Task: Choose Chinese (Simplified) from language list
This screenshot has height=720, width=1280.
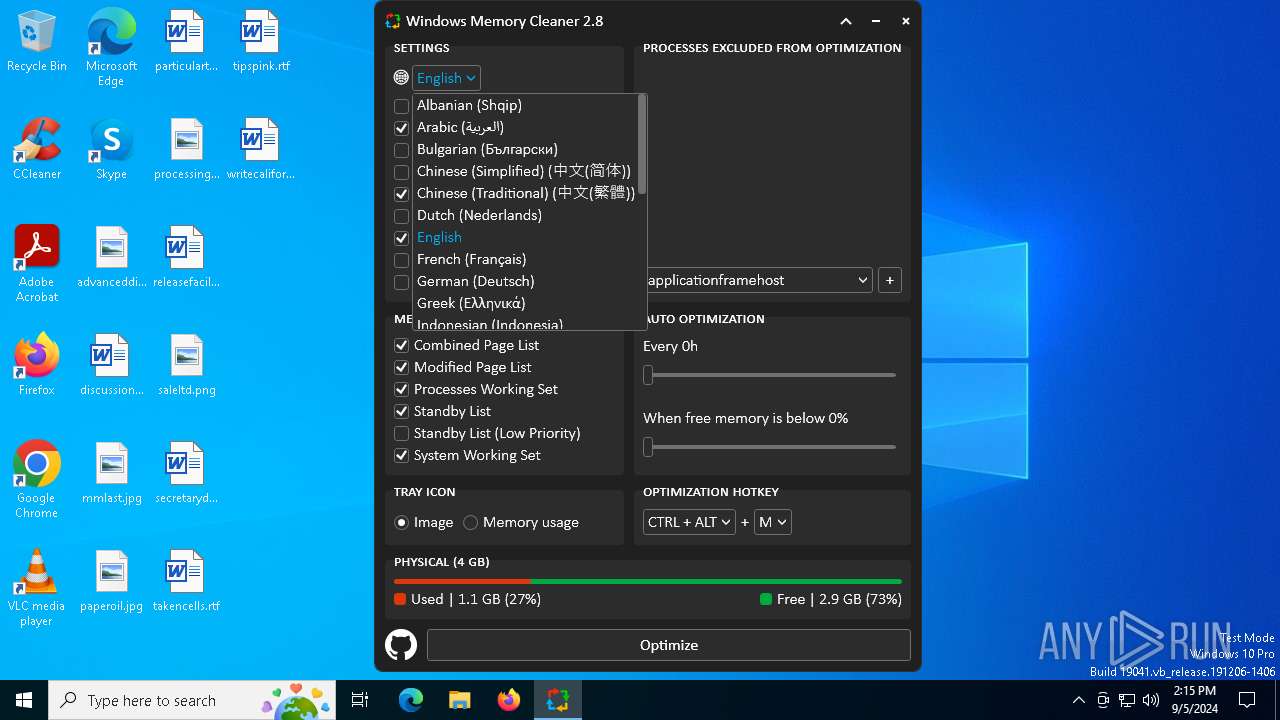Action: (524, 171)
